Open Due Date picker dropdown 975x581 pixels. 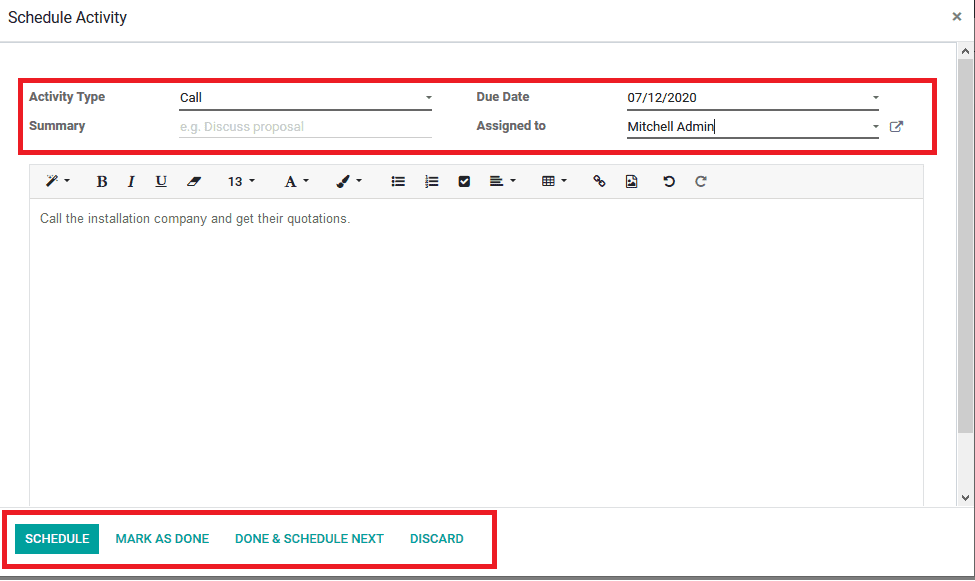pyautogui.click(x=876, y=98)
